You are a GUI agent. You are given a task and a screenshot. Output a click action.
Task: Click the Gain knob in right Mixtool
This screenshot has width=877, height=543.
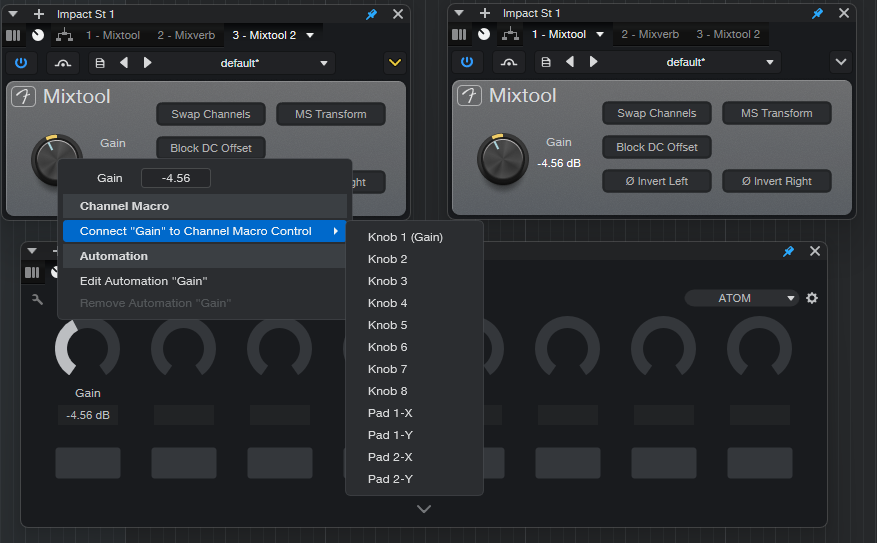pyautogui.click(x=502, y=159)
